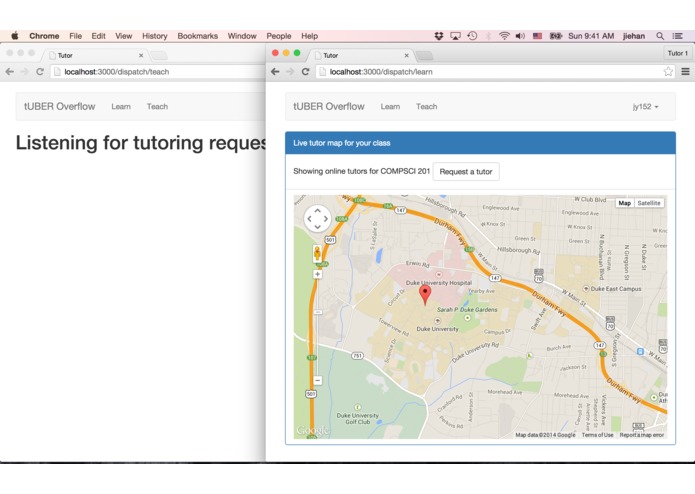This screenshot has height=494, width=695.
Task: Select the Tutor tab in back teach window
Action: (95, 55)
